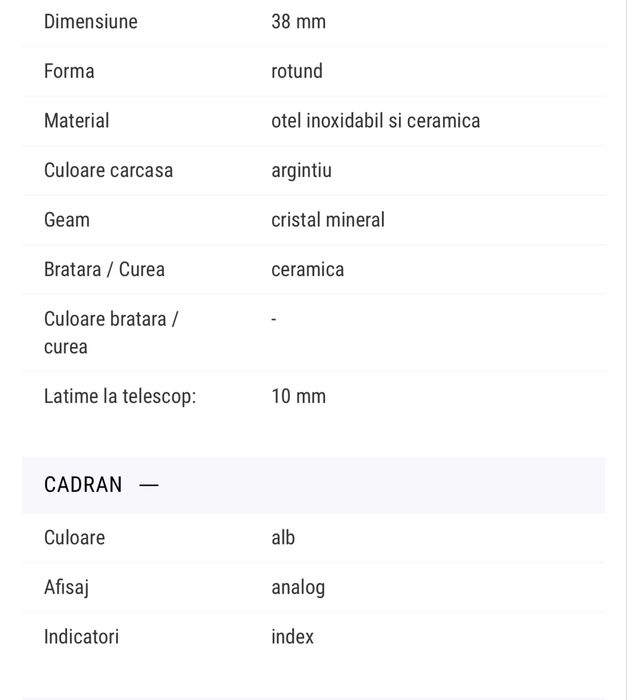Image resolution: width=627 pixels, height=700 pixels.
Task: Click the otel inoxidabil si ceramica value
Action: click(x=375, y=121)
